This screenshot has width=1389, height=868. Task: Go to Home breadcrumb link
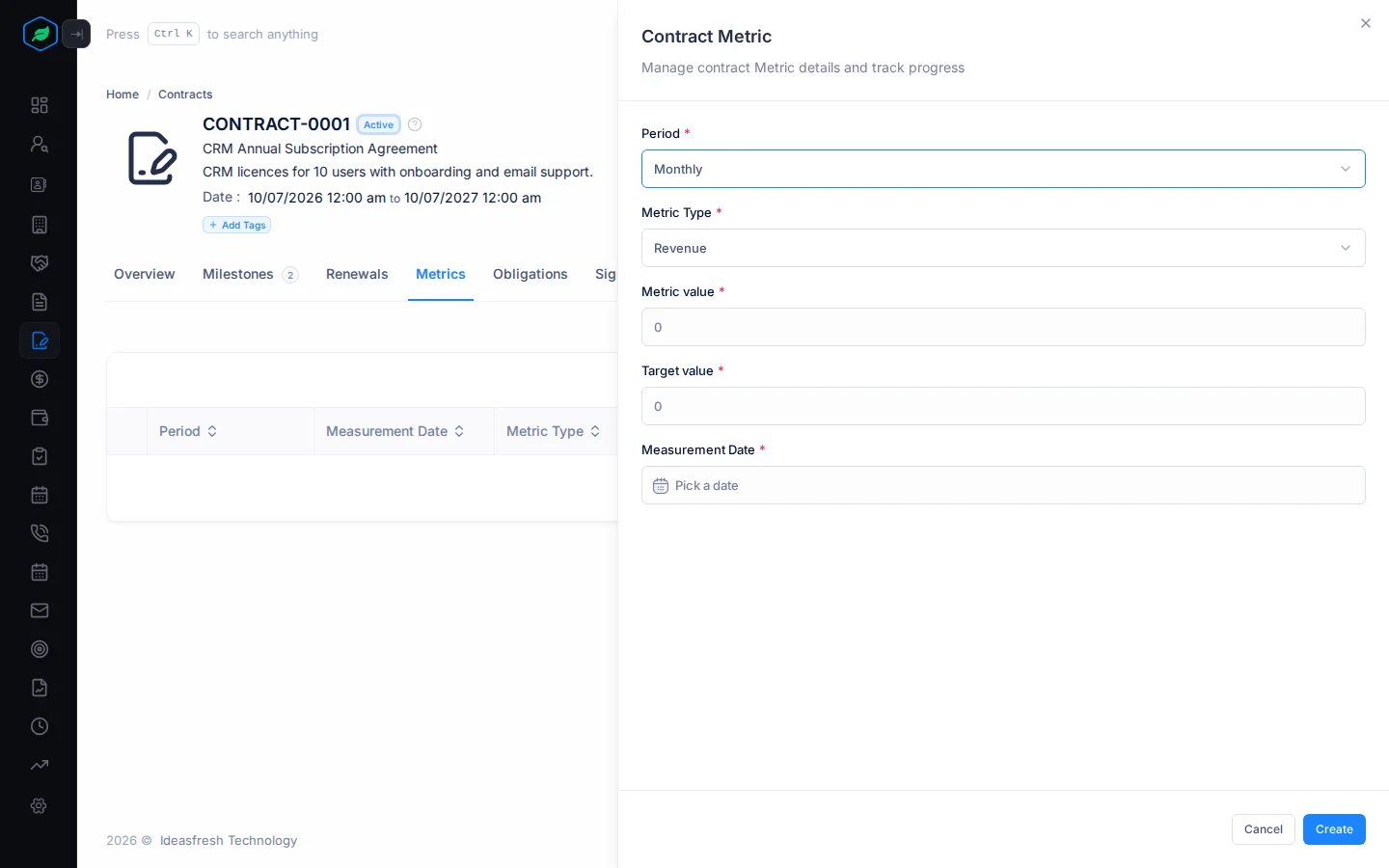[123, 95]
